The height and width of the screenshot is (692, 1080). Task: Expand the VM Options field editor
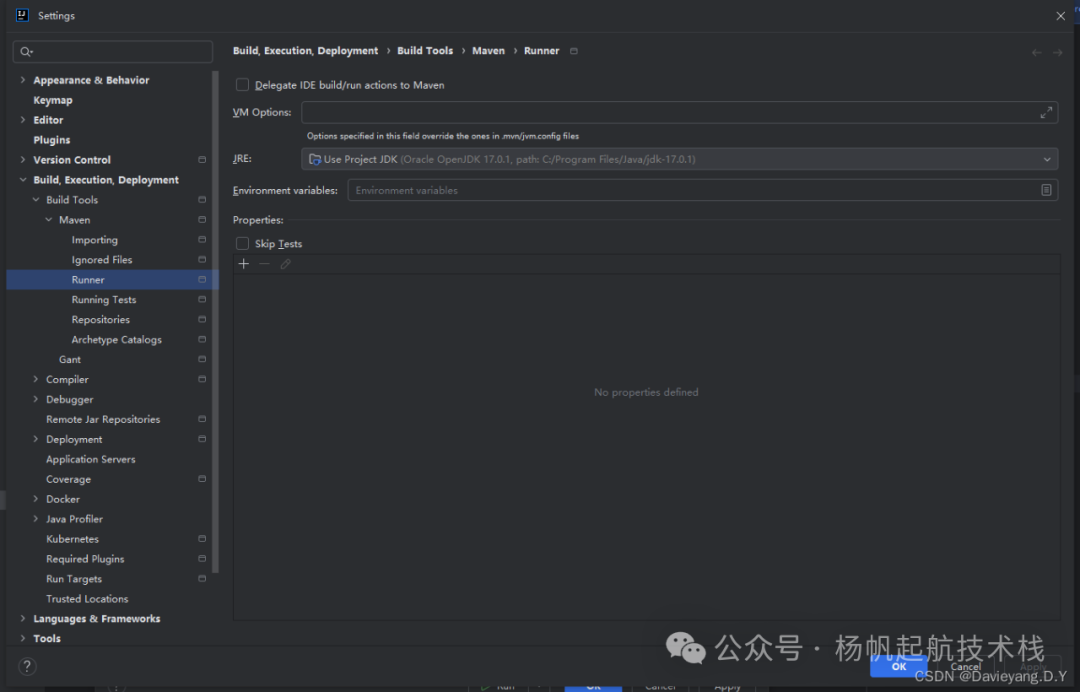pos(1046,112)
